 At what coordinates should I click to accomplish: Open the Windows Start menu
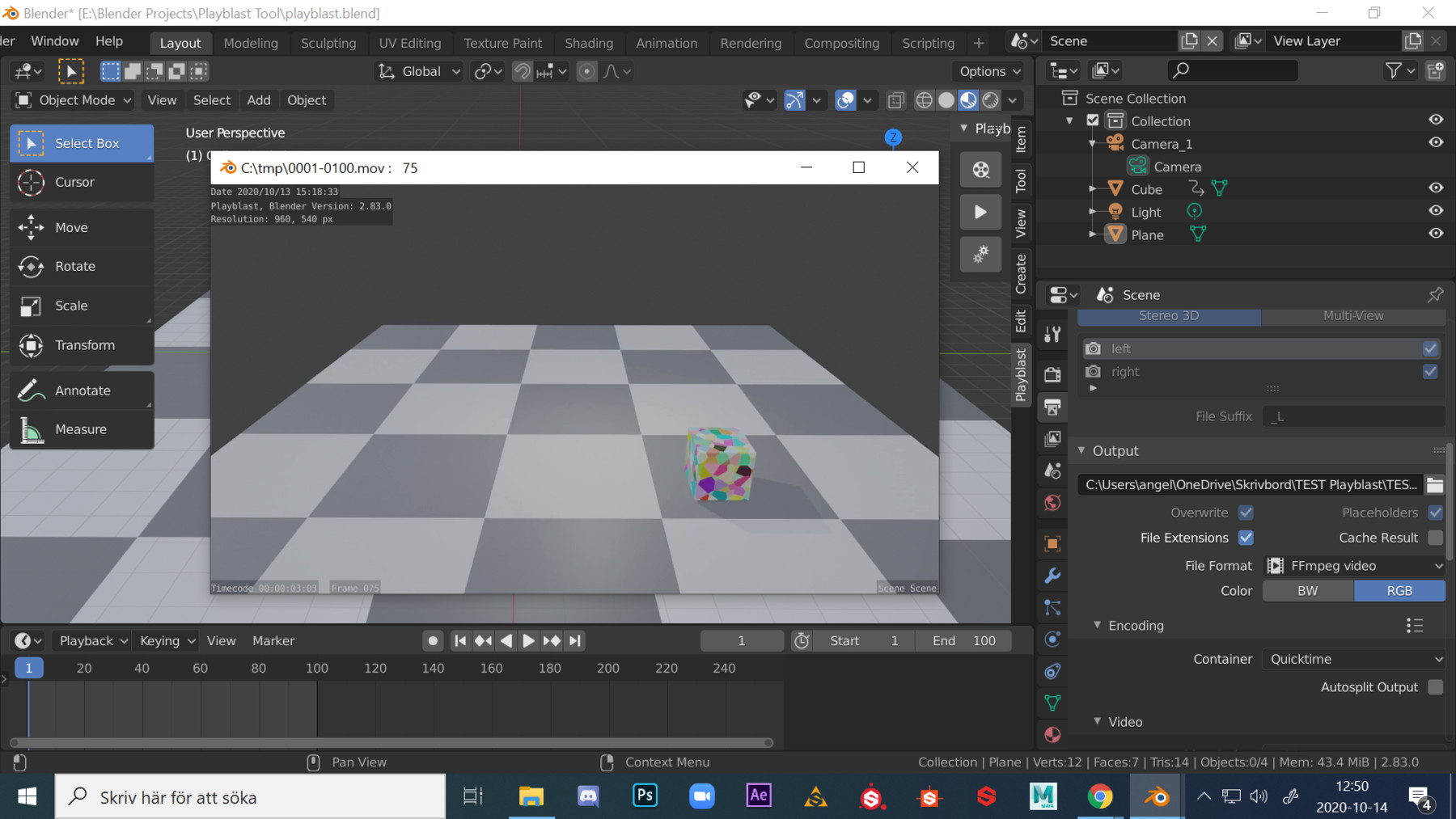click(x=27, y=797)
